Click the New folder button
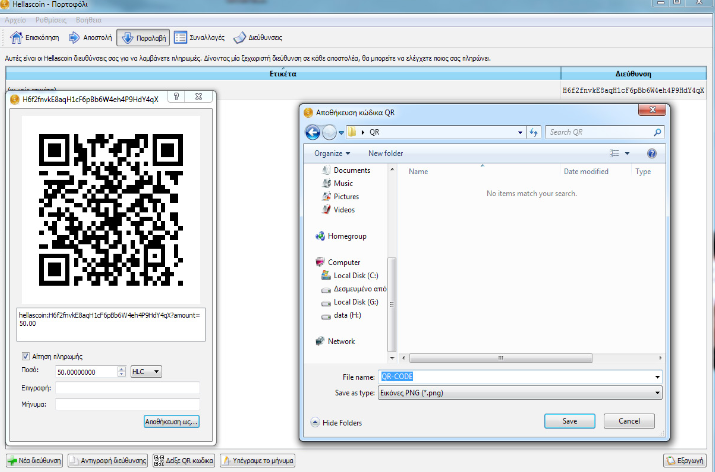Image resolution: width=715 pixels, height=472 pixels. (385, 153)
